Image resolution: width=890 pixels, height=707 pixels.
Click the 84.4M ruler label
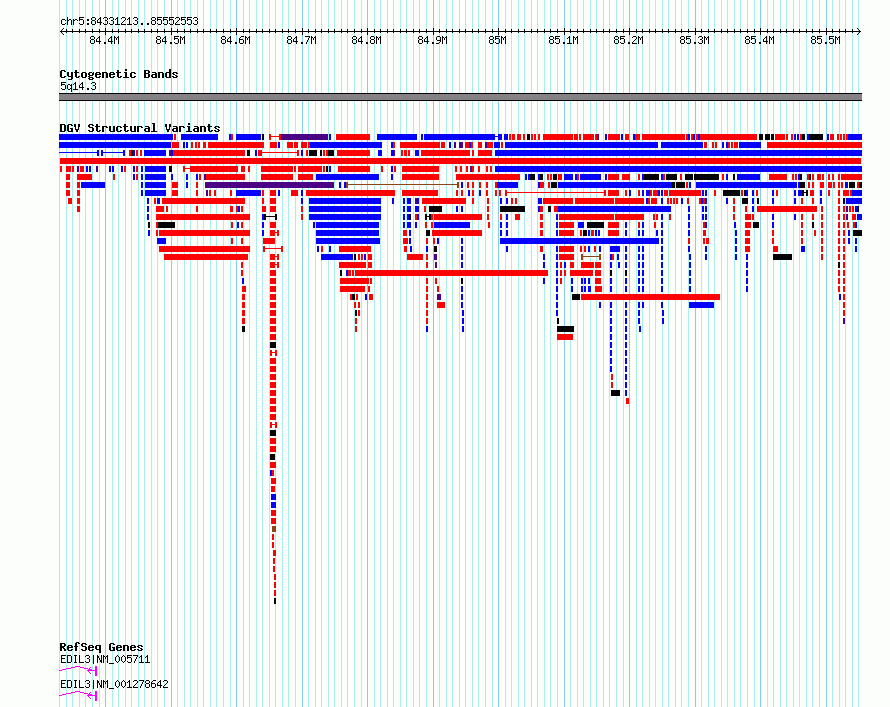coord(104,40)
